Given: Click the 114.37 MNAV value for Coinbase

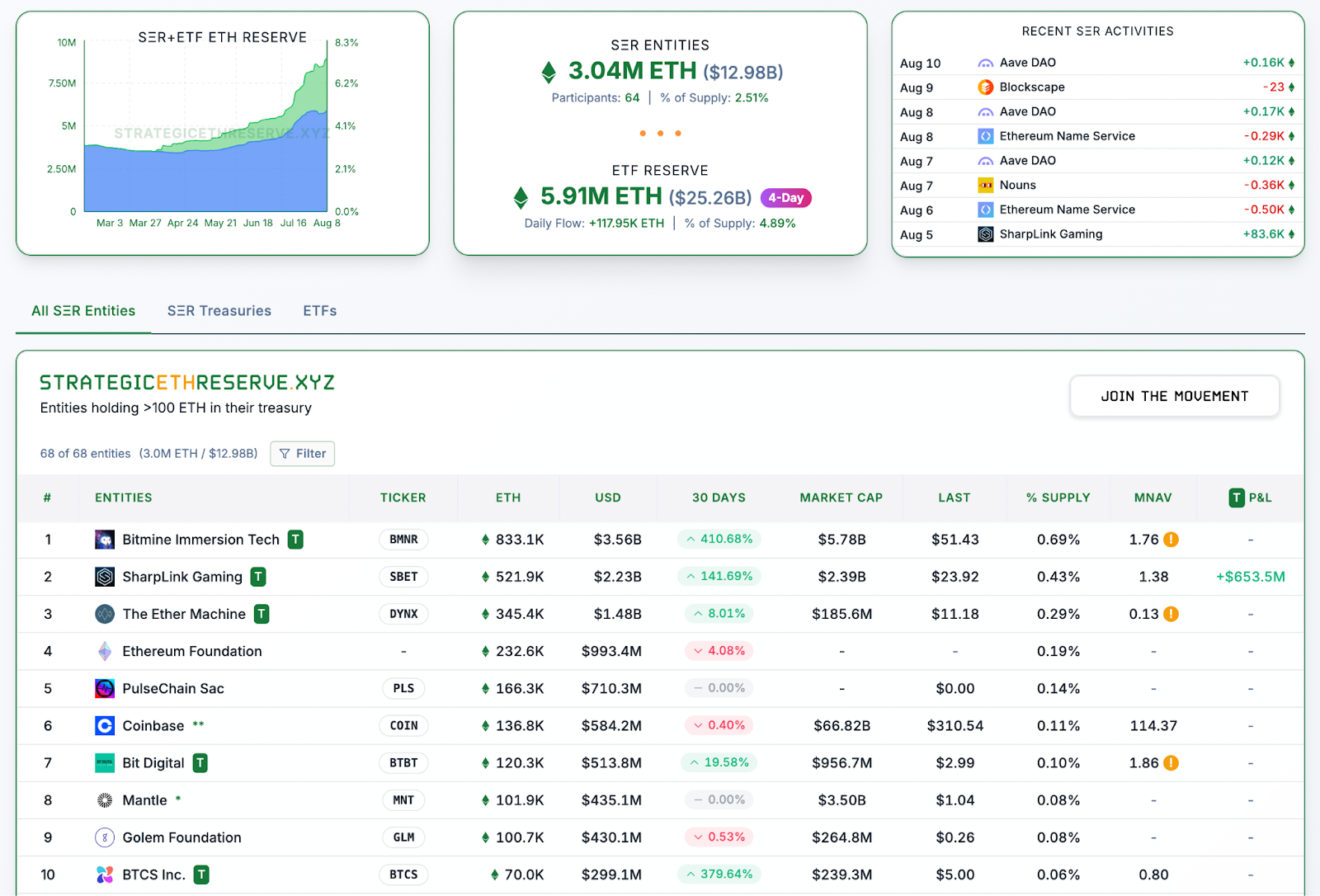Looking at the screenshot, I should (x=1153, y=725).
